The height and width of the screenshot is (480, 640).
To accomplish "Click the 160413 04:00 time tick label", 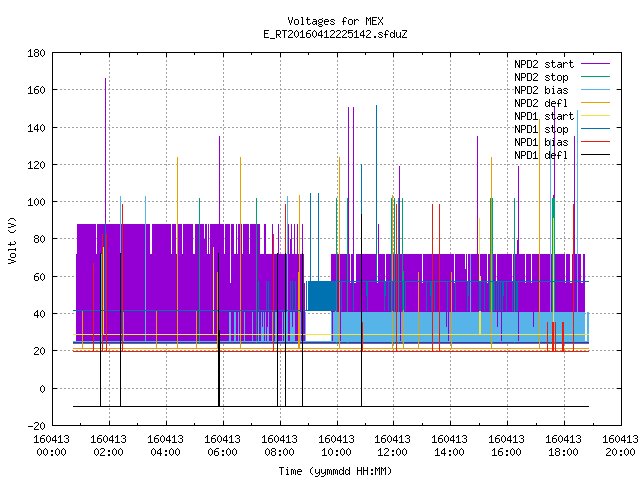I will click(165, 446).
